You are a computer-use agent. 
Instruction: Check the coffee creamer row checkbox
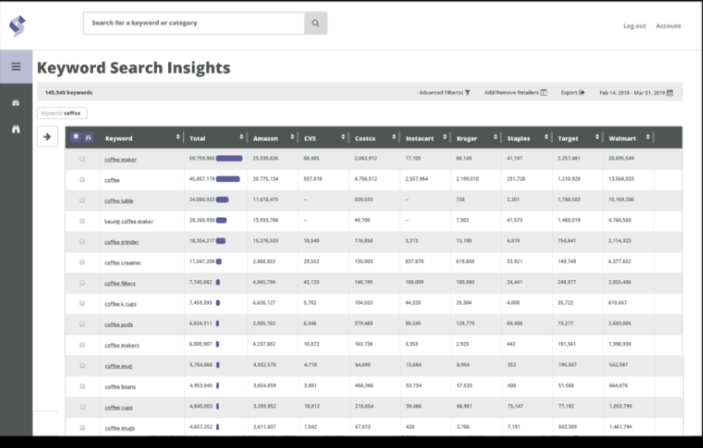click(x=82, y=262)
